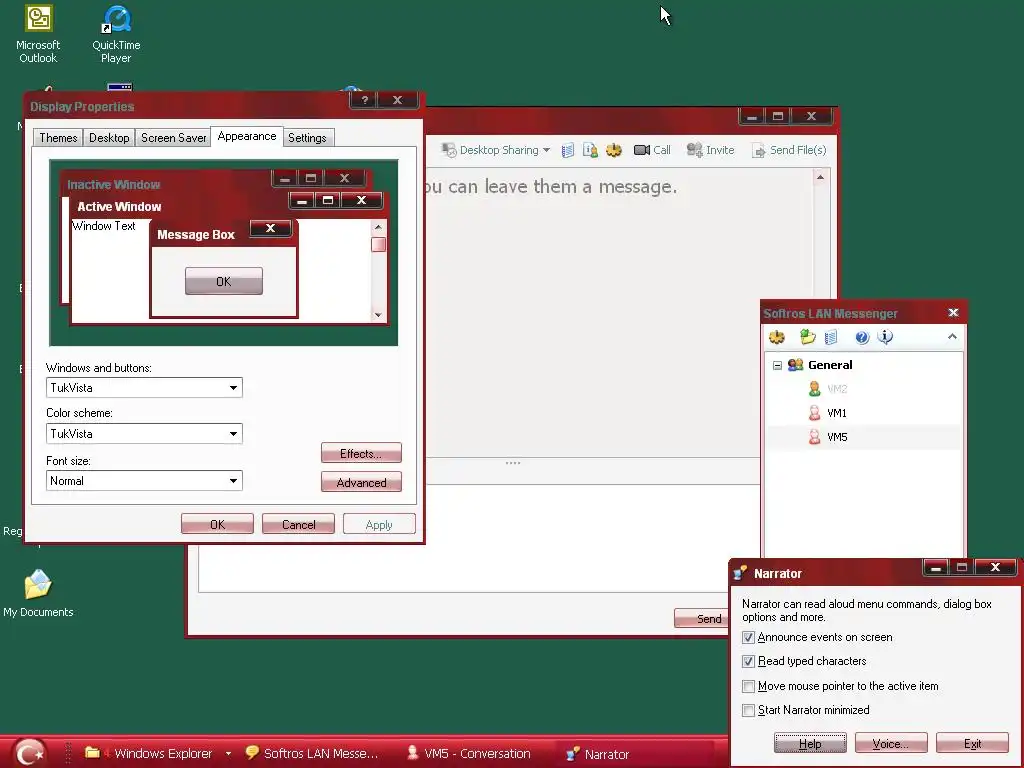Show user info icon in conversation toolbar

point(590,150)
